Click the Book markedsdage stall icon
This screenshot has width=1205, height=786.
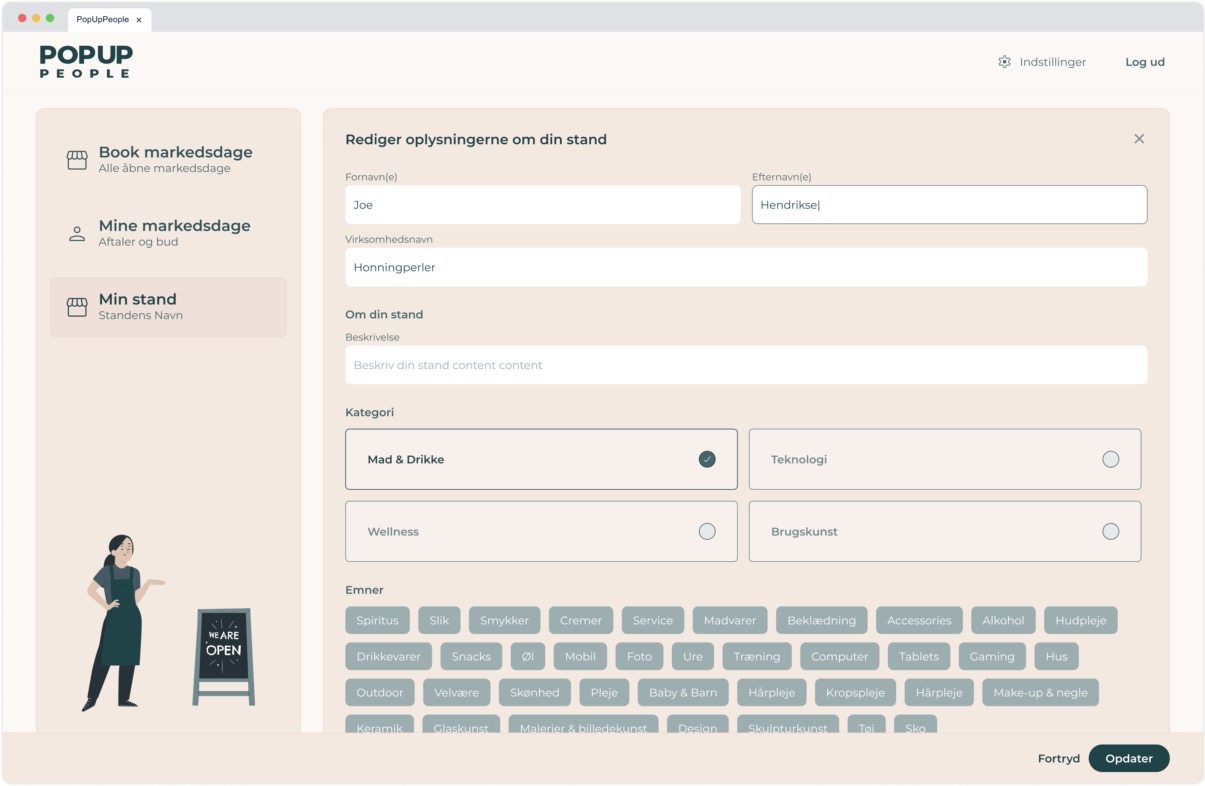(75, 158)
